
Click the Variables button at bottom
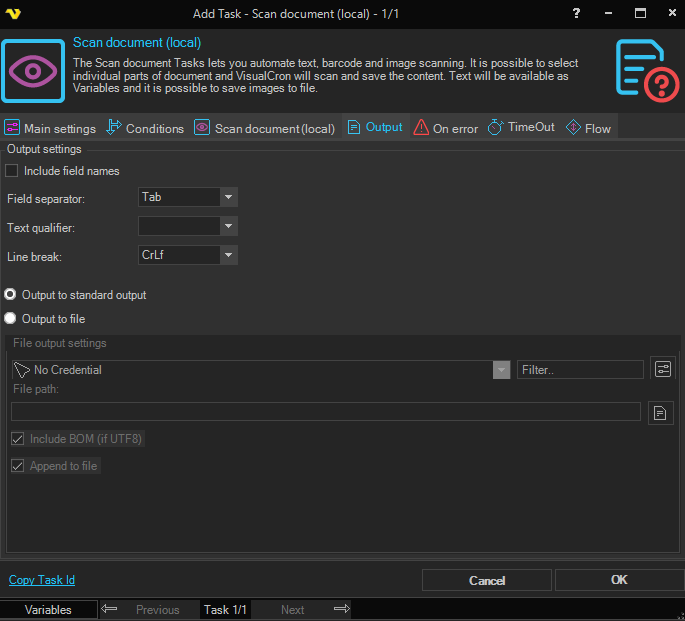click(x=48, y=609)
